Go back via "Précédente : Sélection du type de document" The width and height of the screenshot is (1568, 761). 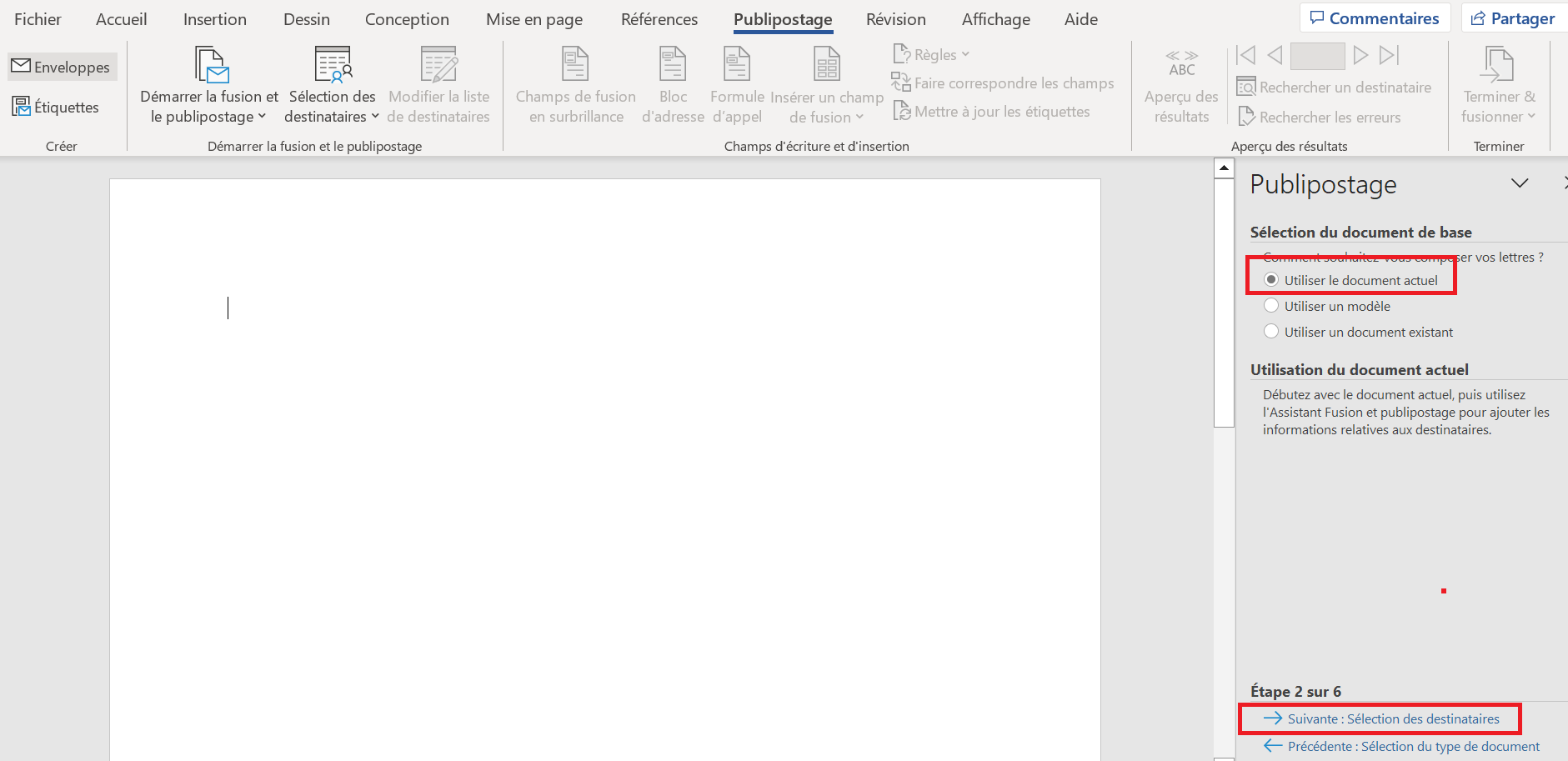1412,746
